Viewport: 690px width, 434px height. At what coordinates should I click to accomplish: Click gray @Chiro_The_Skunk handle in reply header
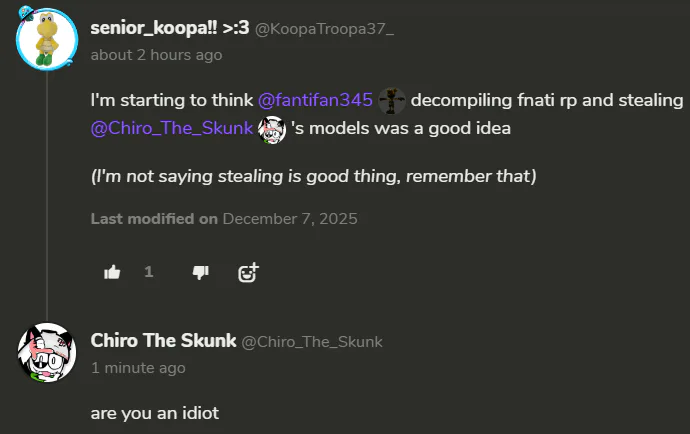click(x=312, y=342)
